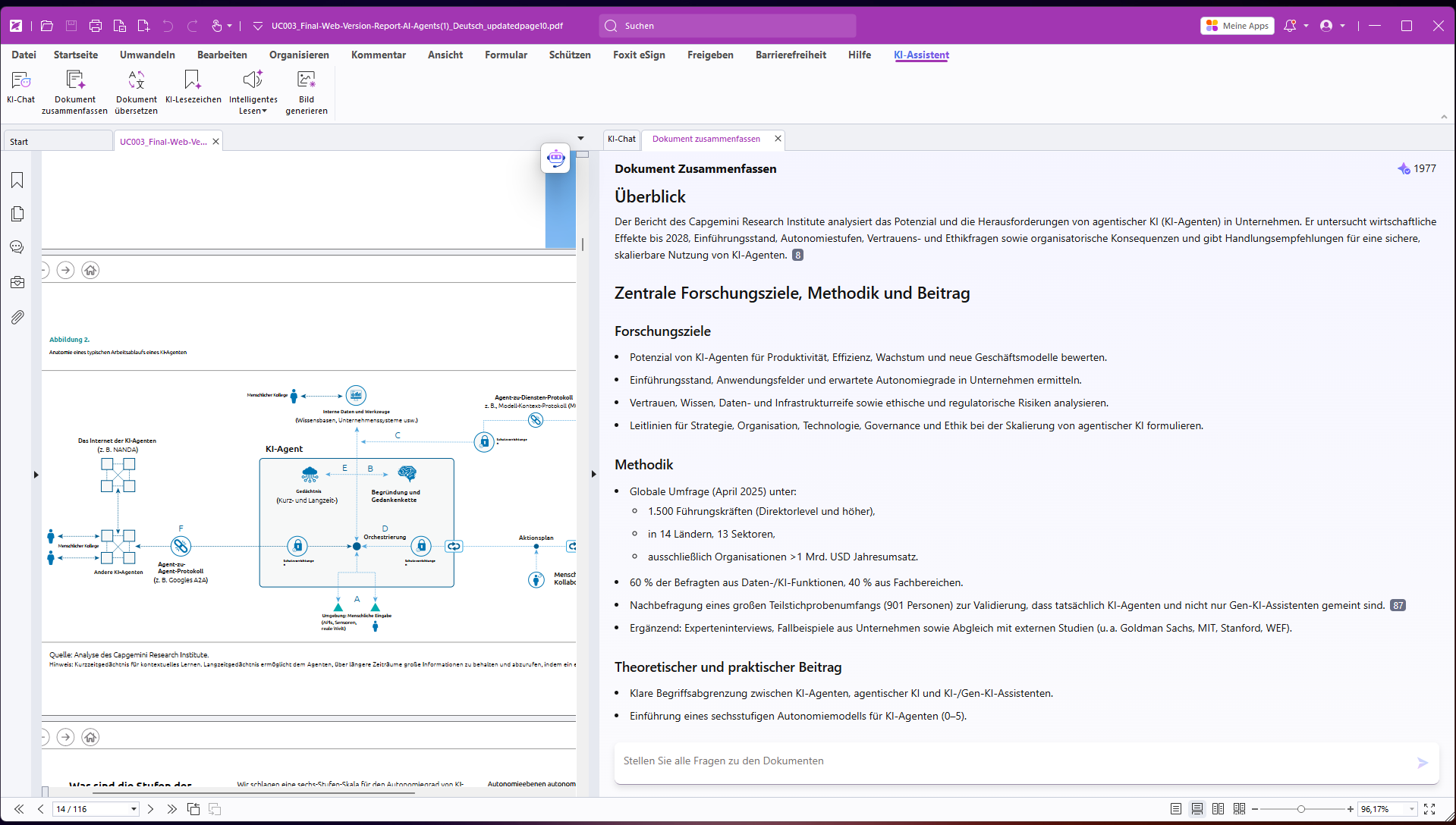Image resolution: width=1456 pixels, height=825 pixels.
Task: Expand the account profile dropdown
Action: (1343, 26)
